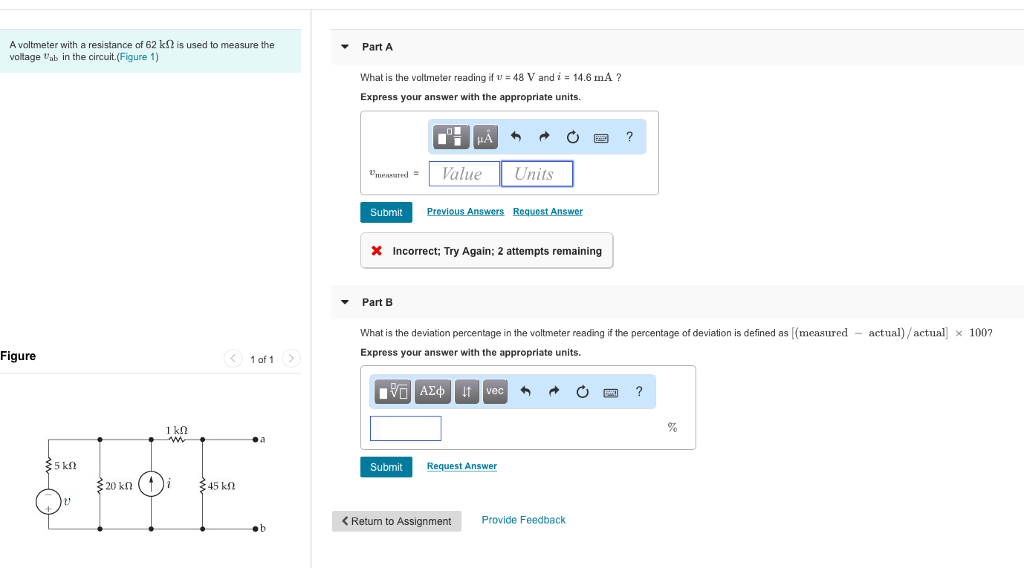This screenshot has height=568, width=1024.
Task: Open the Figure 1 link in problem statement
Action: click(137, 57)
